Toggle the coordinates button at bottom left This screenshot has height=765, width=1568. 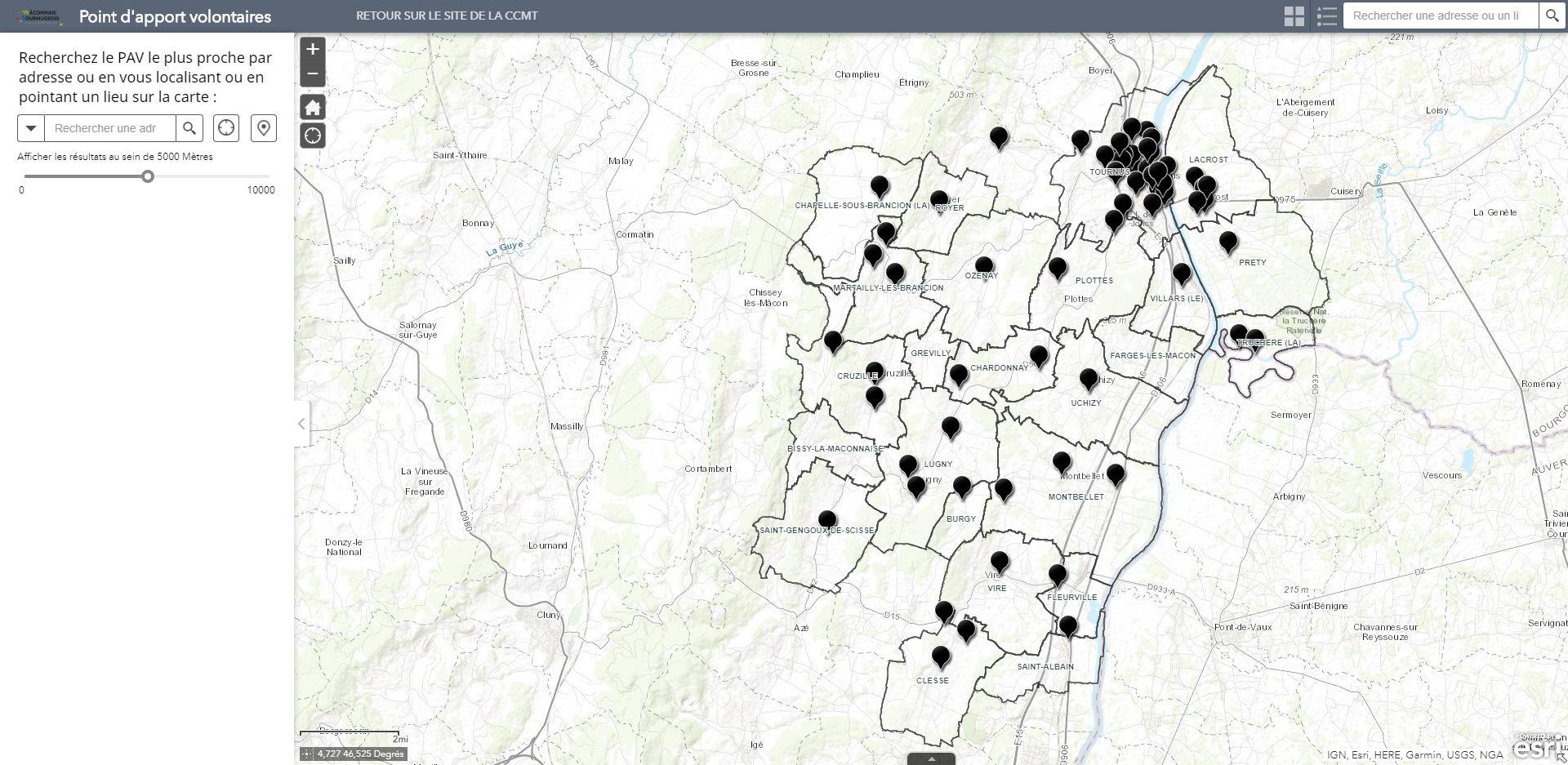[x=307, y=754]
